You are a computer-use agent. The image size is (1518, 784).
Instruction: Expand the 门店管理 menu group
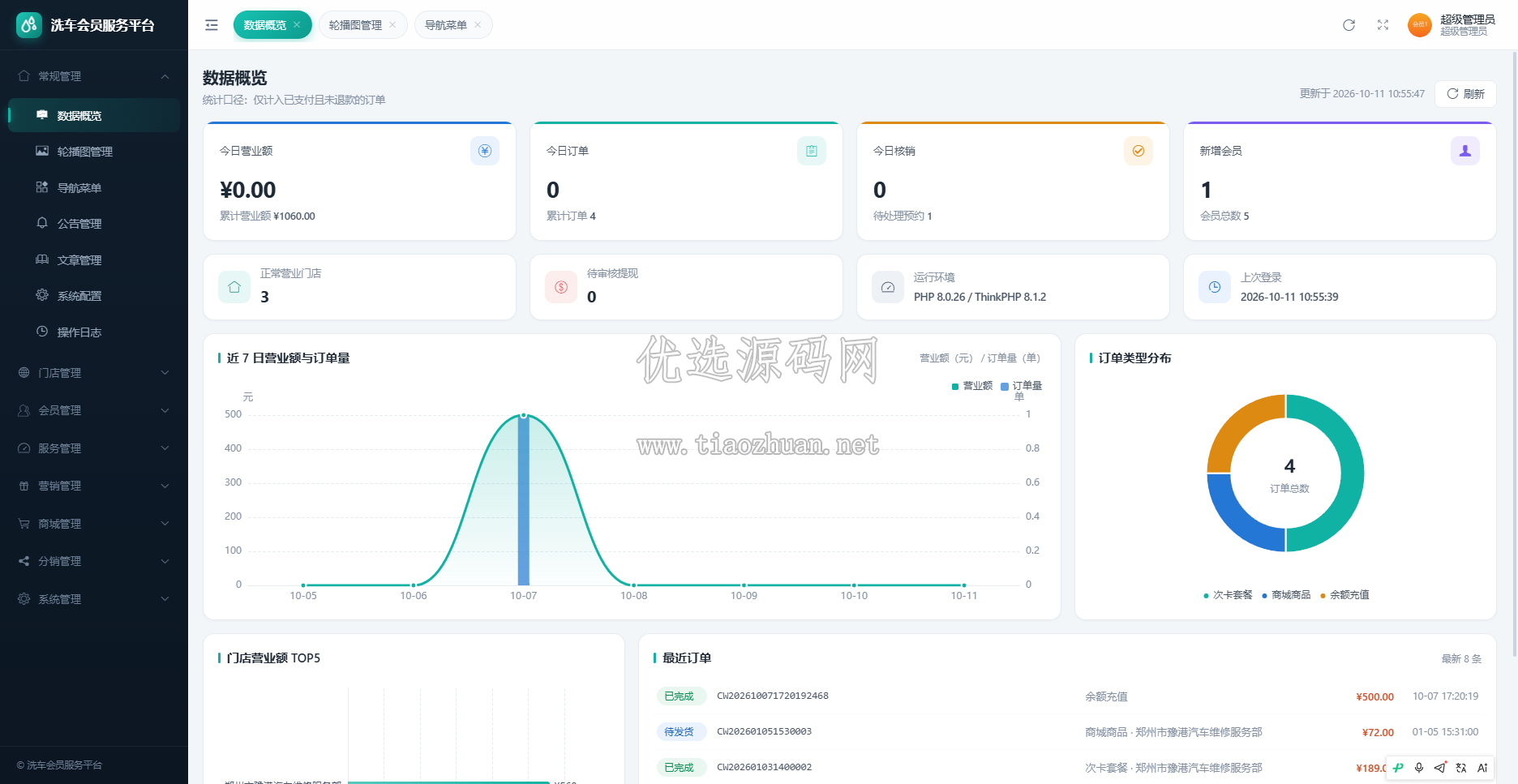(94, 373)
